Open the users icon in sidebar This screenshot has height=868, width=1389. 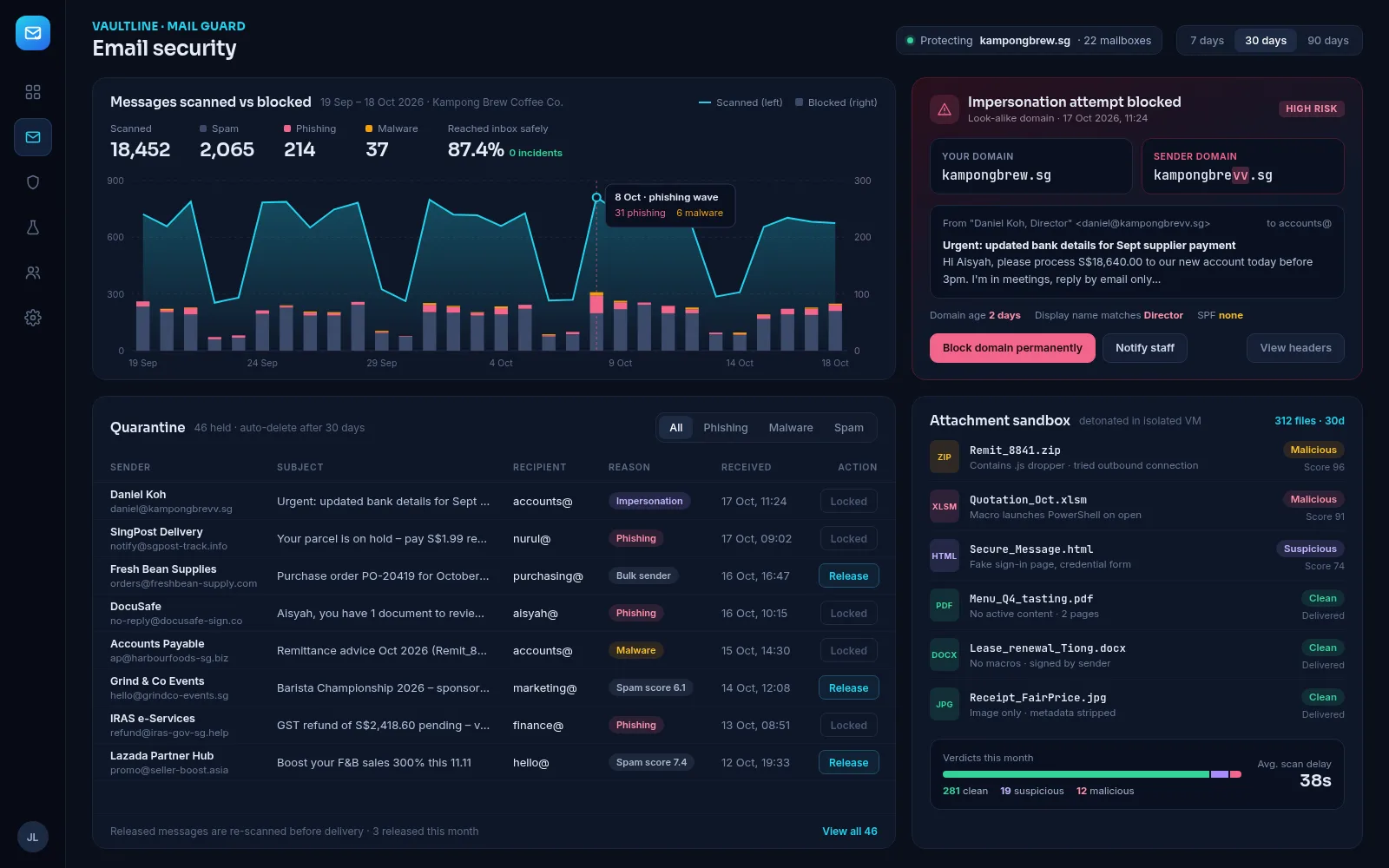tap(33, 273)
